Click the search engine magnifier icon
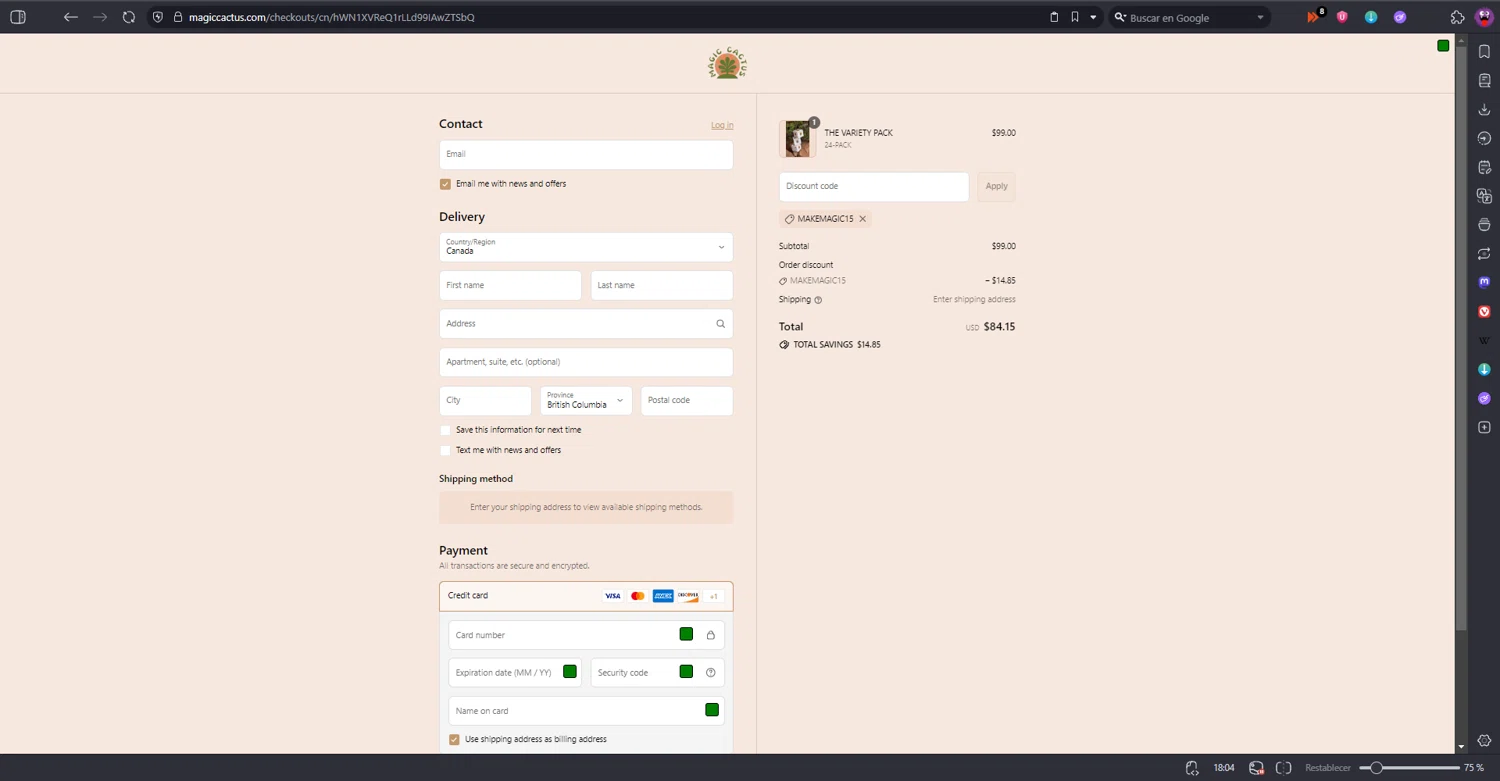The height and width of the screenshot is (781, 1500). [1120, 17]
